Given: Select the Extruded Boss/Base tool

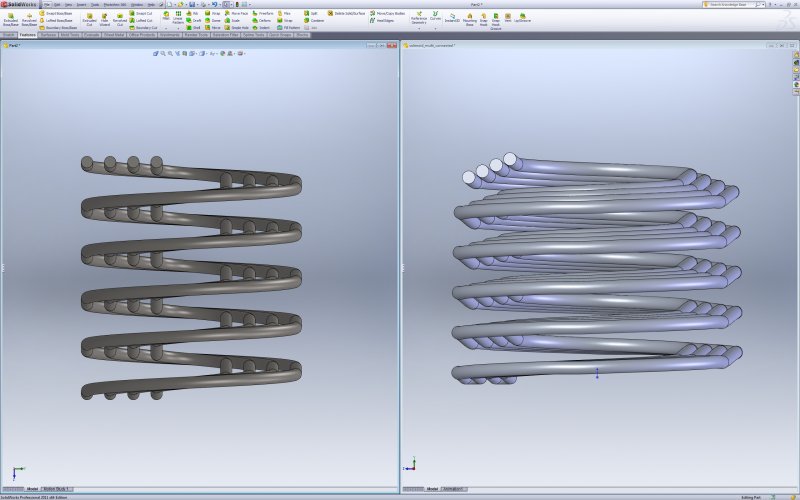Looking at the screenshot, I should point(11,20).
